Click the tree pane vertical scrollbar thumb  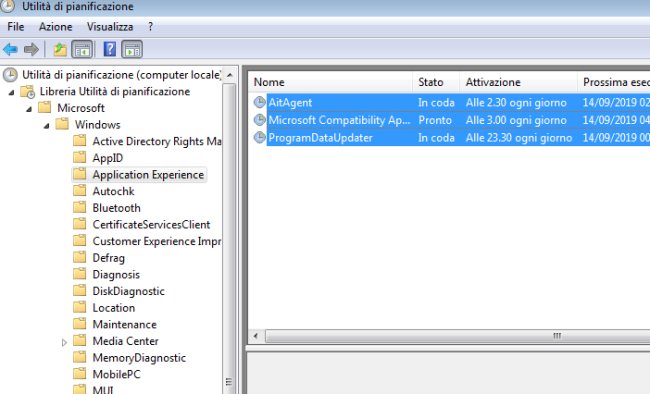[229, 238]
